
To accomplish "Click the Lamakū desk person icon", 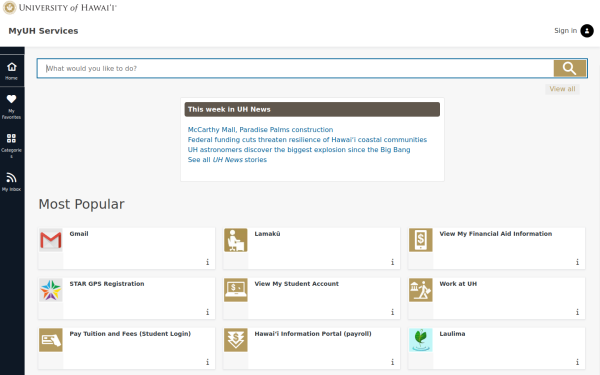I will tap(236, 240).
